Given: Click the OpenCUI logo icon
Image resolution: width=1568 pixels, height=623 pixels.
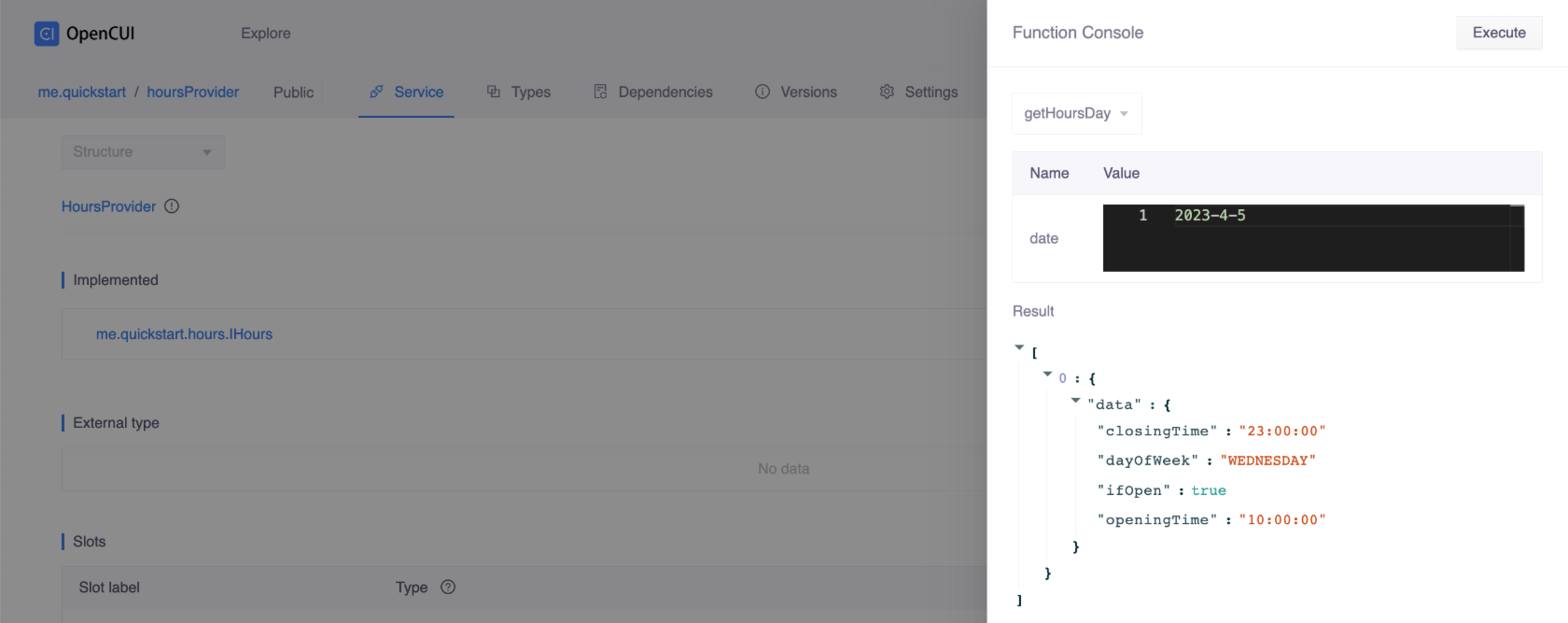Looking at the screenshot, I should [x=47, y=34].
